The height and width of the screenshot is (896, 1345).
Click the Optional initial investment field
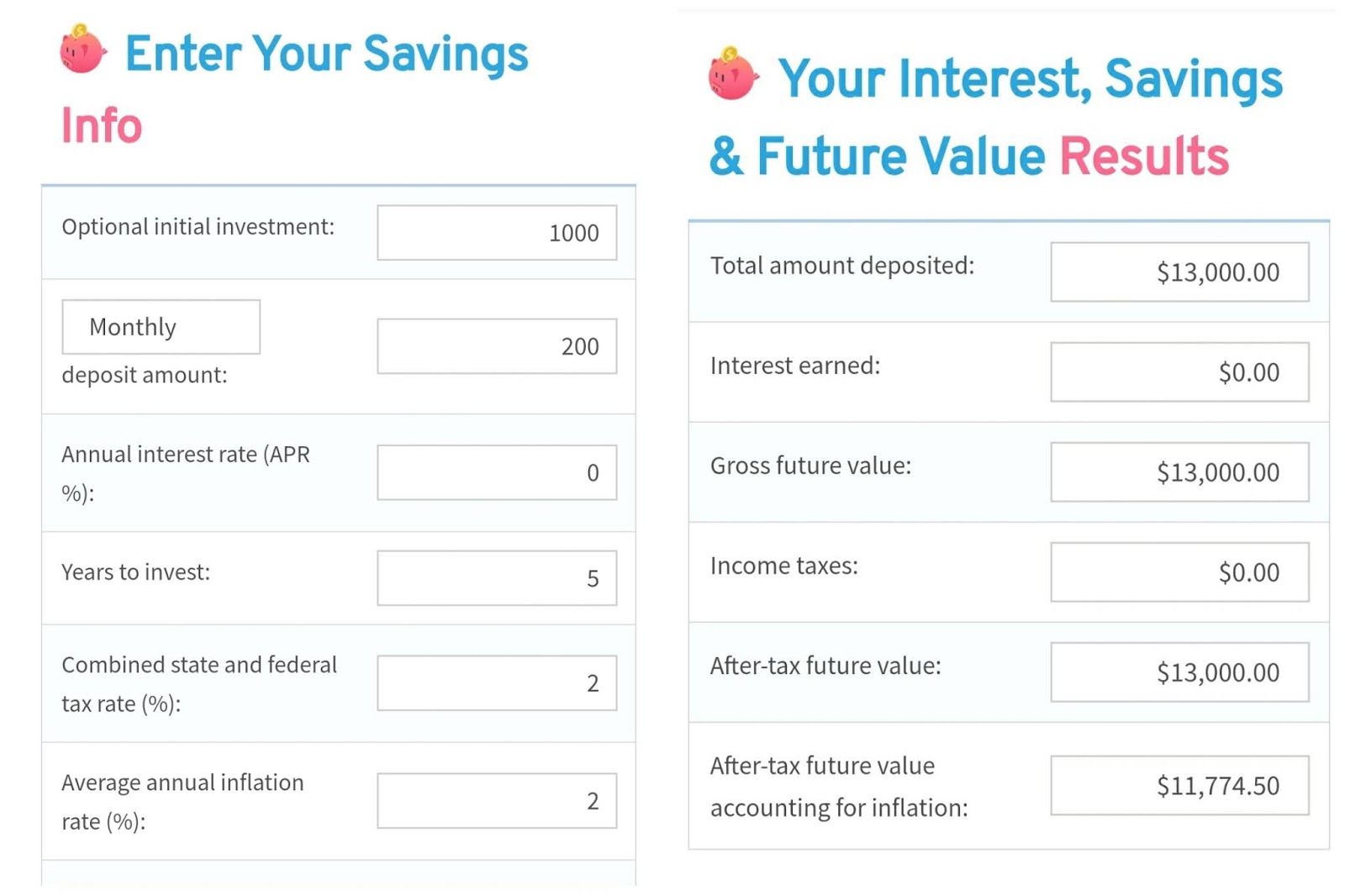click(x=496, y=233)
